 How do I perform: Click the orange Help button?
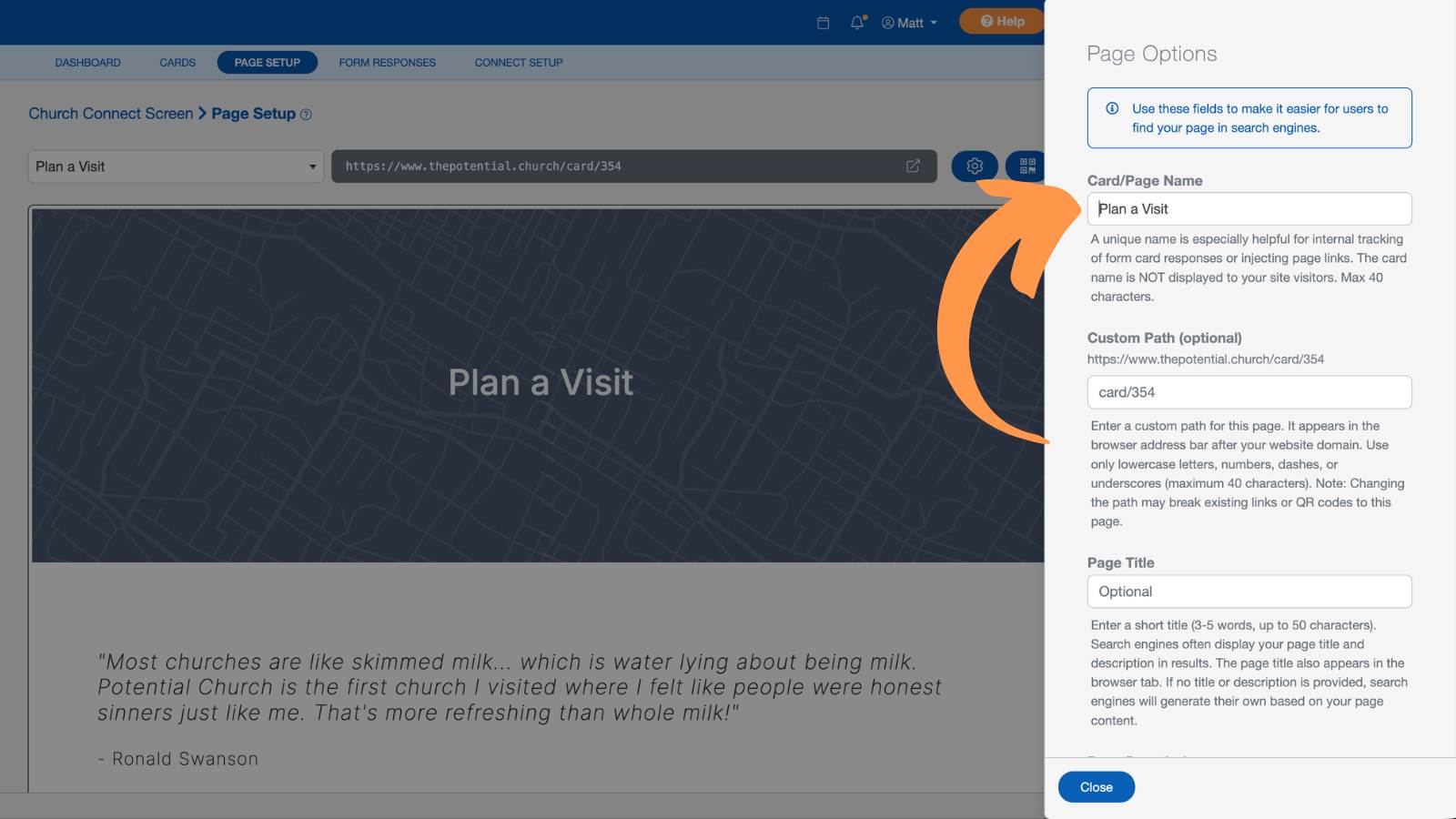tap(1002, 21)
